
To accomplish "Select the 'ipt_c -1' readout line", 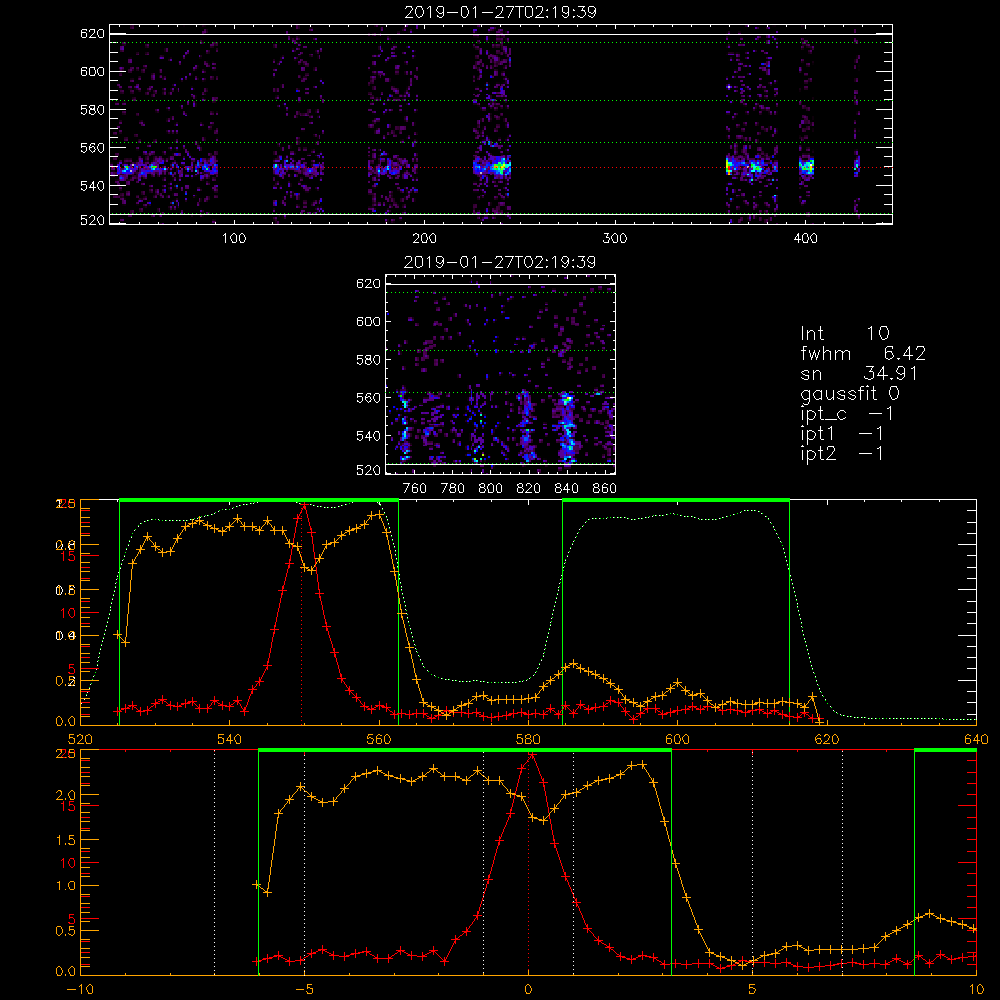I will [x=846, y=414].
